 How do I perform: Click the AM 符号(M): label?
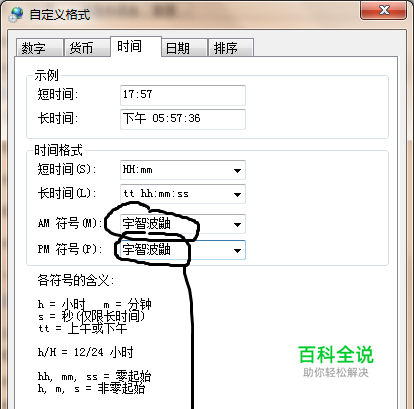coord(70,223)
